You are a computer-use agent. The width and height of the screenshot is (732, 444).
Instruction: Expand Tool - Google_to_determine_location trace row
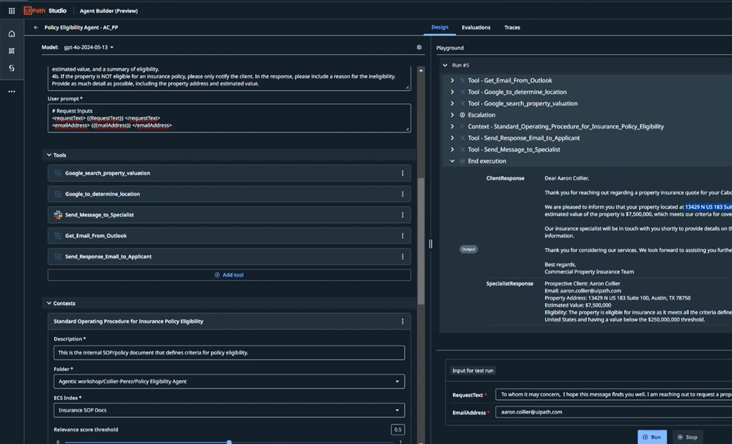pyautogui.click(x=452, y=92)
